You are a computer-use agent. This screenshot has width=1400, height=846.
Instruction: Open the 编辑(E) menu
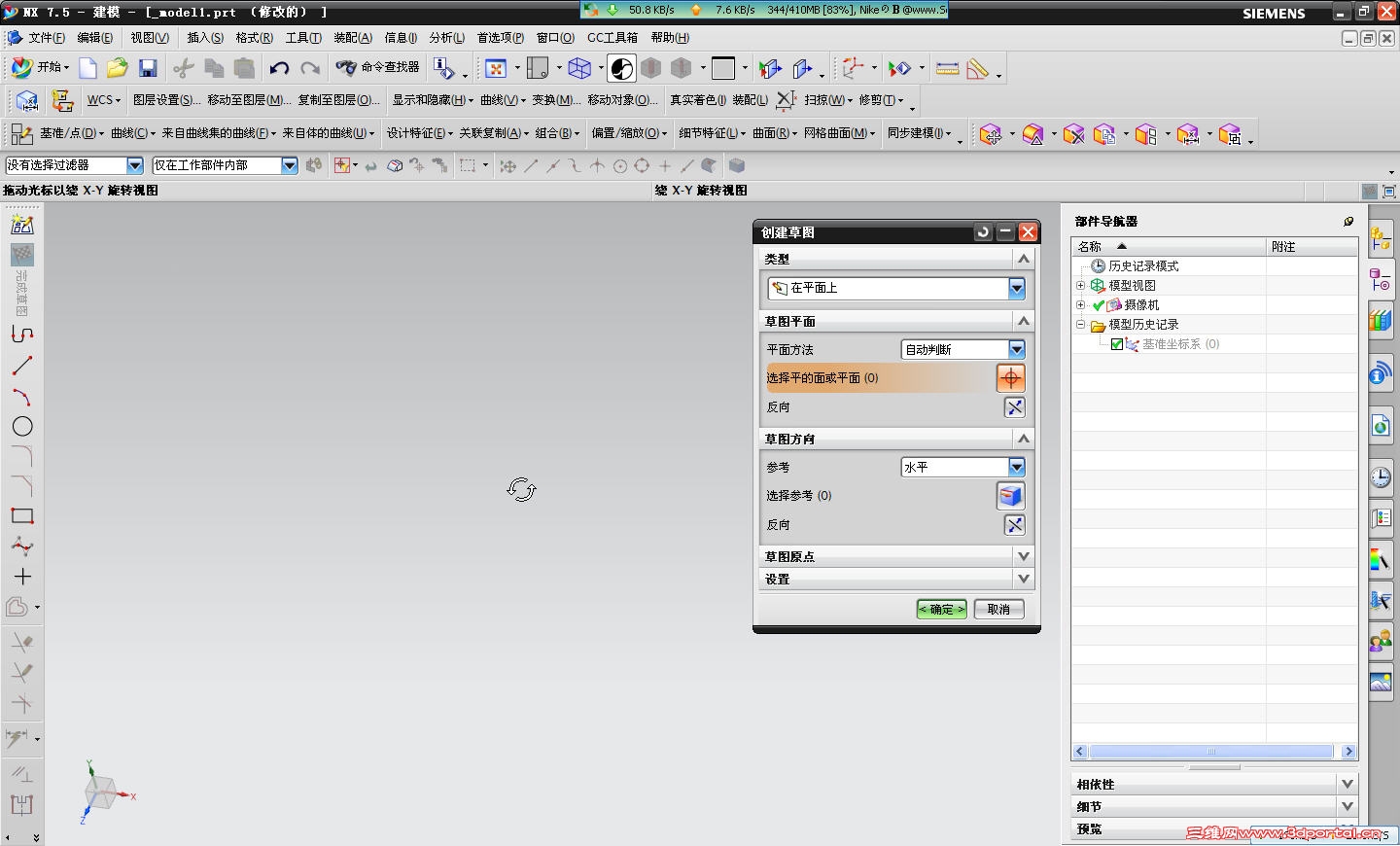95,38
